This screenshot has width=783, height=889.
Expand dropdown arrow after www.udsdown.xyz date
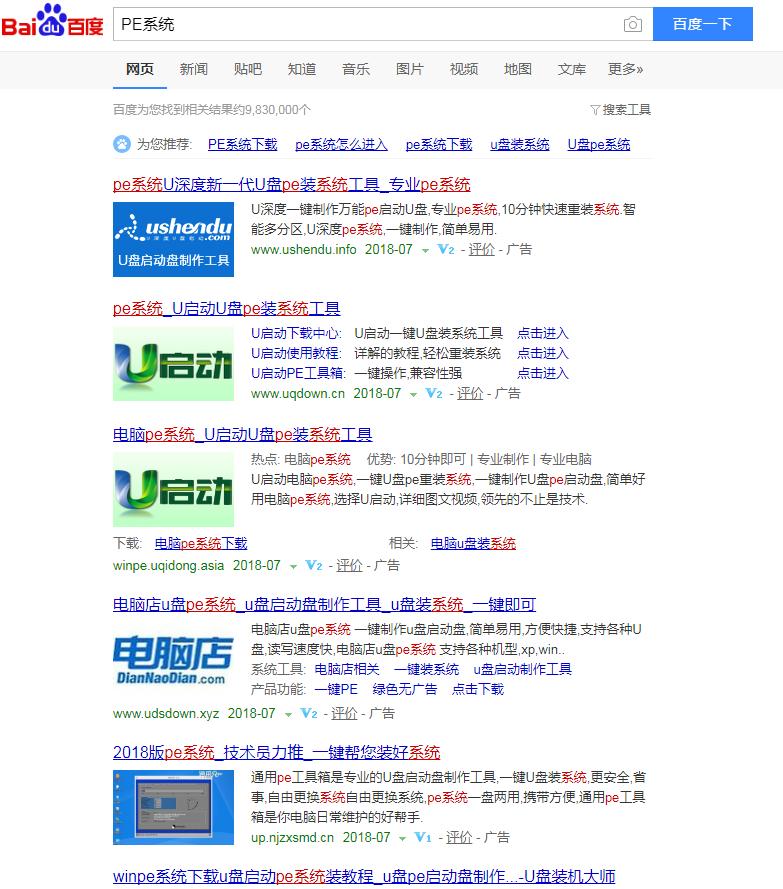click(288, 714)
